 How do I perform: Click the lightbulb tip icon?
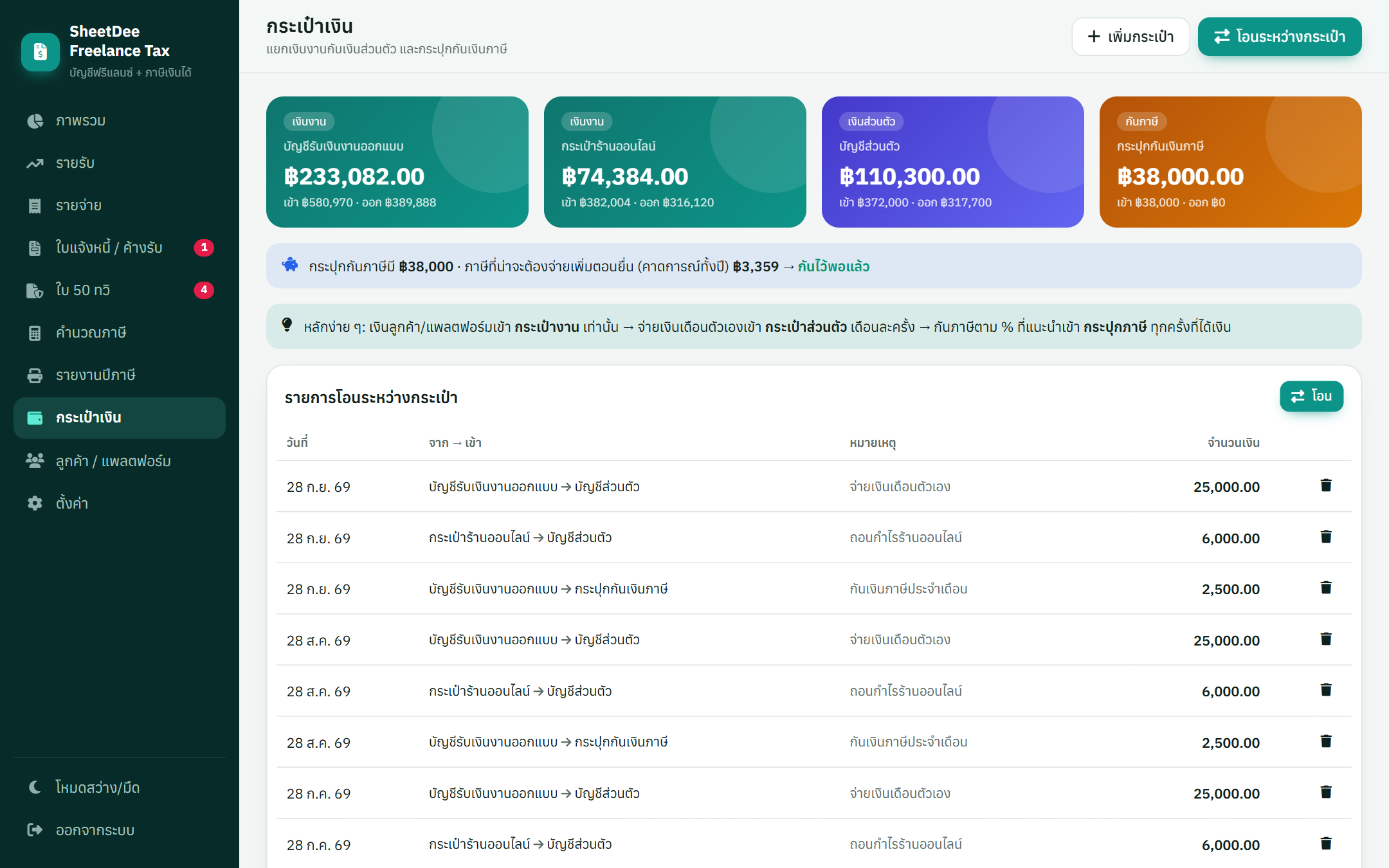(x=287, y=325)
